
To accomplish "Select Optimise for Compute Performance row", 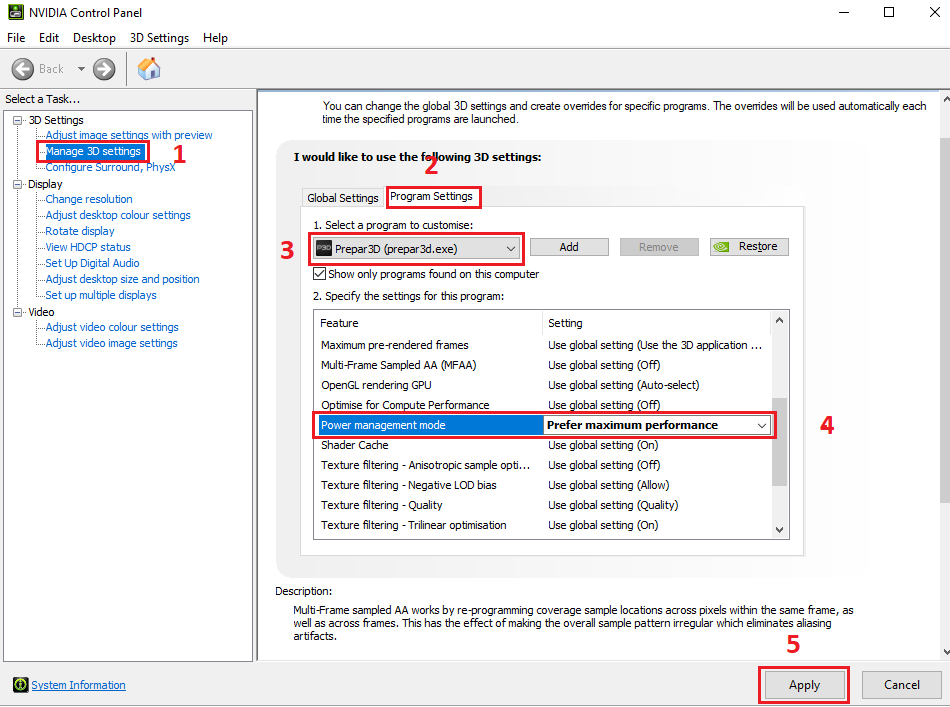I will [543, 405].
